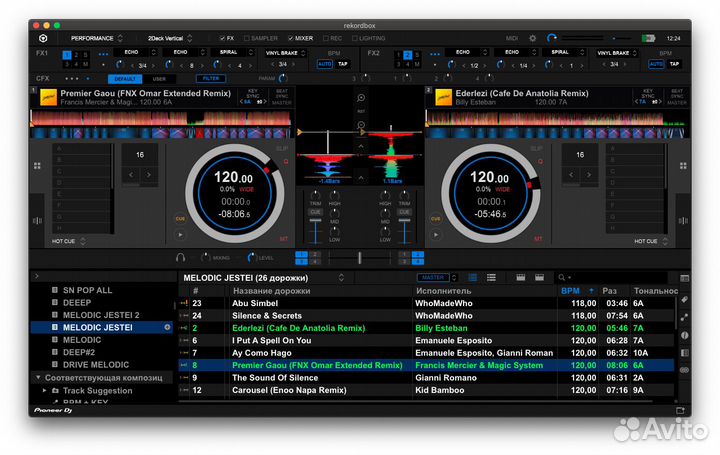
Task: Click the headphones icon below the decks
Action: click(179, 258)
